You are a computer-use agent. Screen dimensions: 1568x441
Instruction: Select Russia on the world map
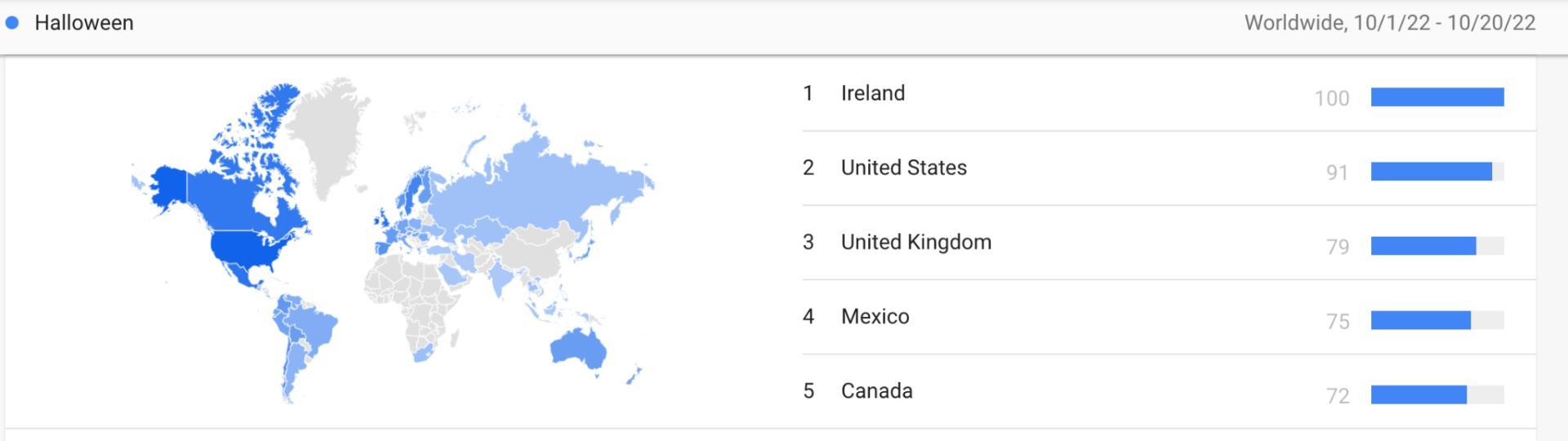(539, 180)
